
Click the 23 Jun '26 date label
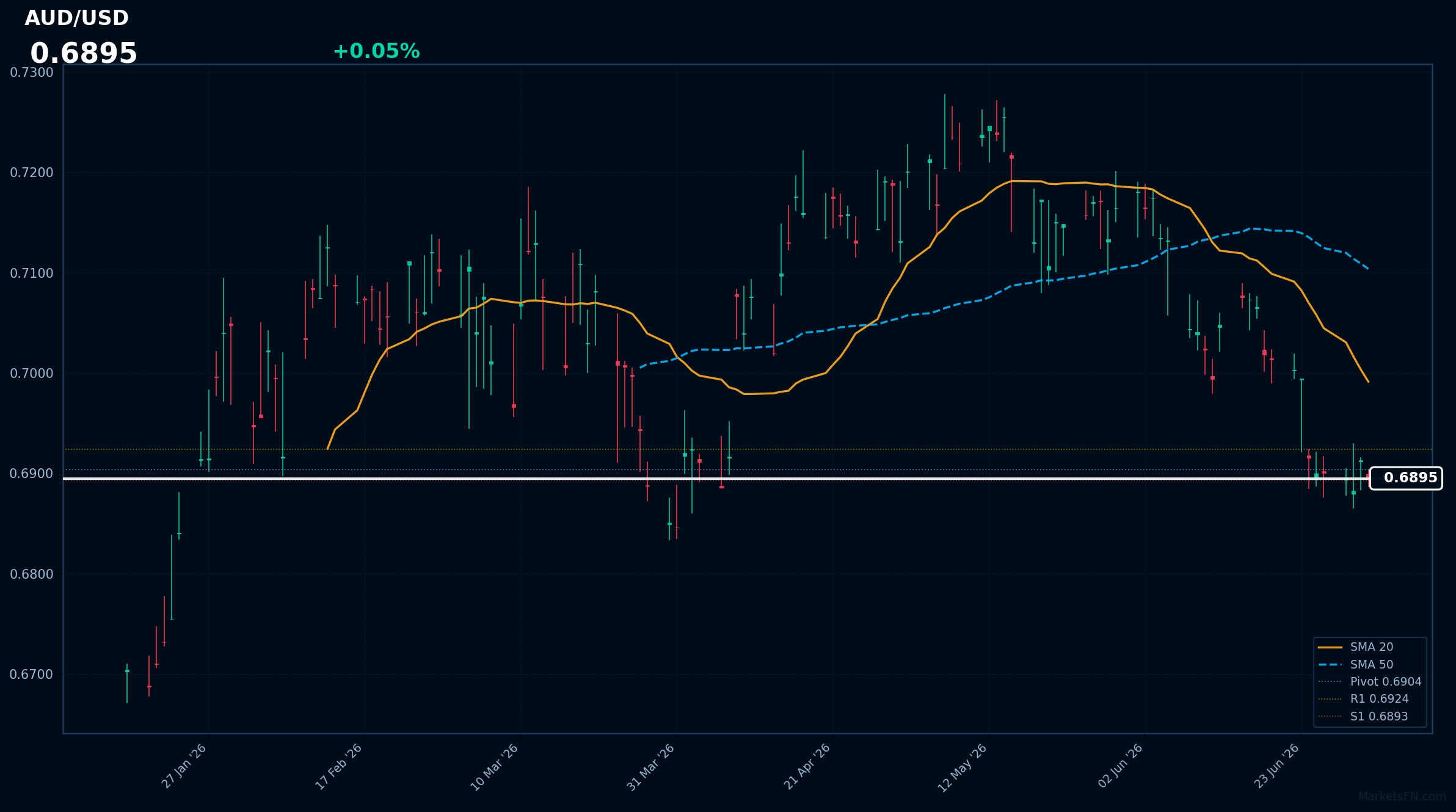pos(1276,766)
